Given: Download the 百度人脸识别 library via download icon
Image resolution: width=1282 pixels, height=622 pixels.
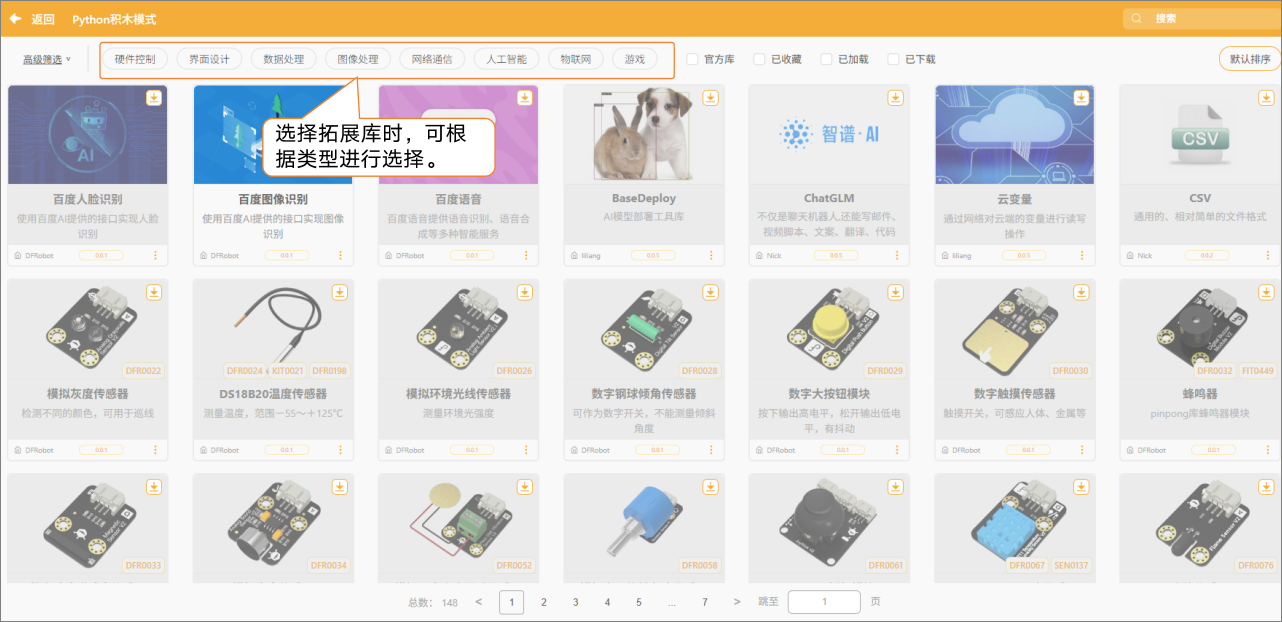Looking at the screenshot, I should click(x=154, y=97).
